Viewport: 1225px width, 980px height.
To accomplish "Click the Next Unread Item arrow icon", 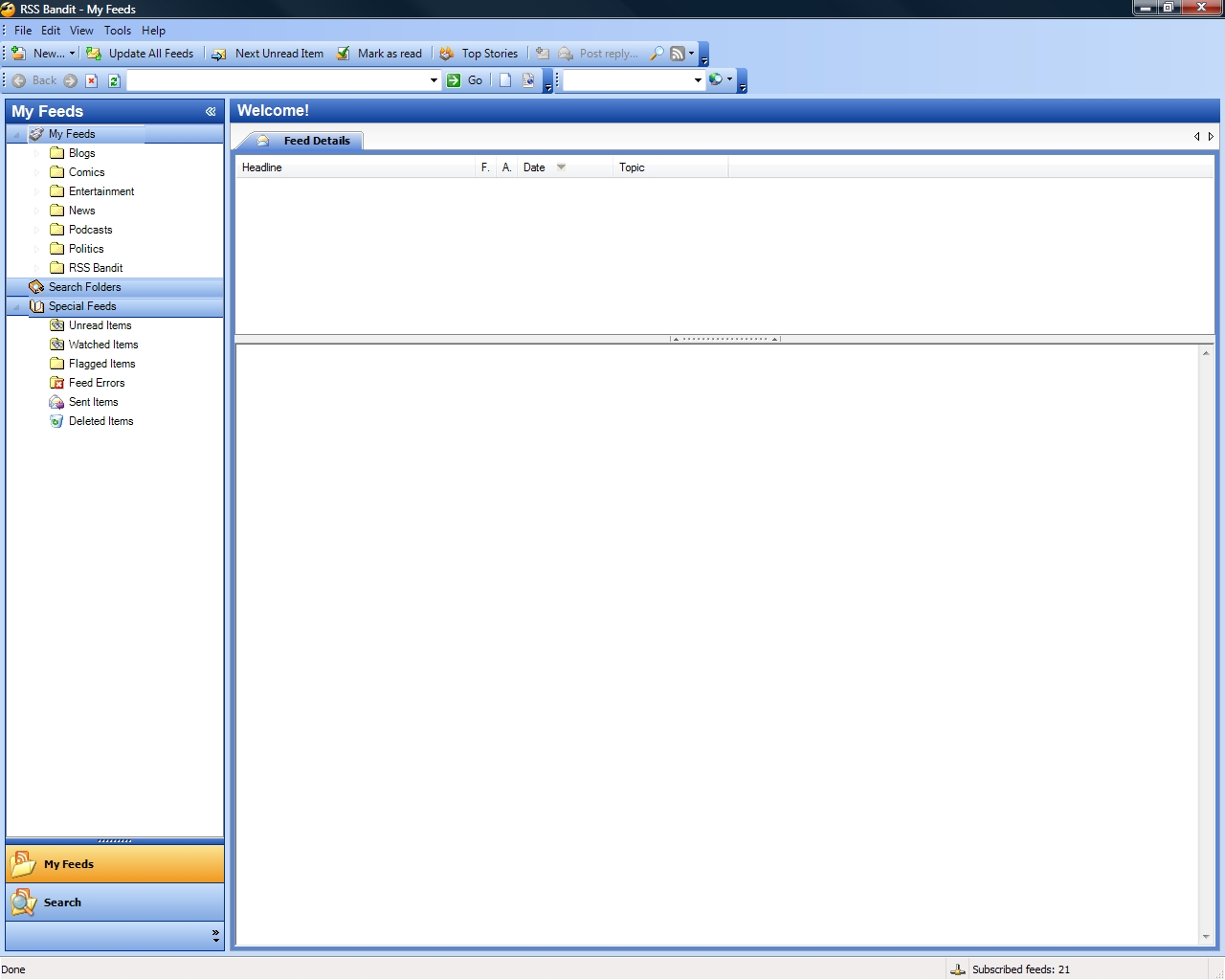I will [219, 54].
